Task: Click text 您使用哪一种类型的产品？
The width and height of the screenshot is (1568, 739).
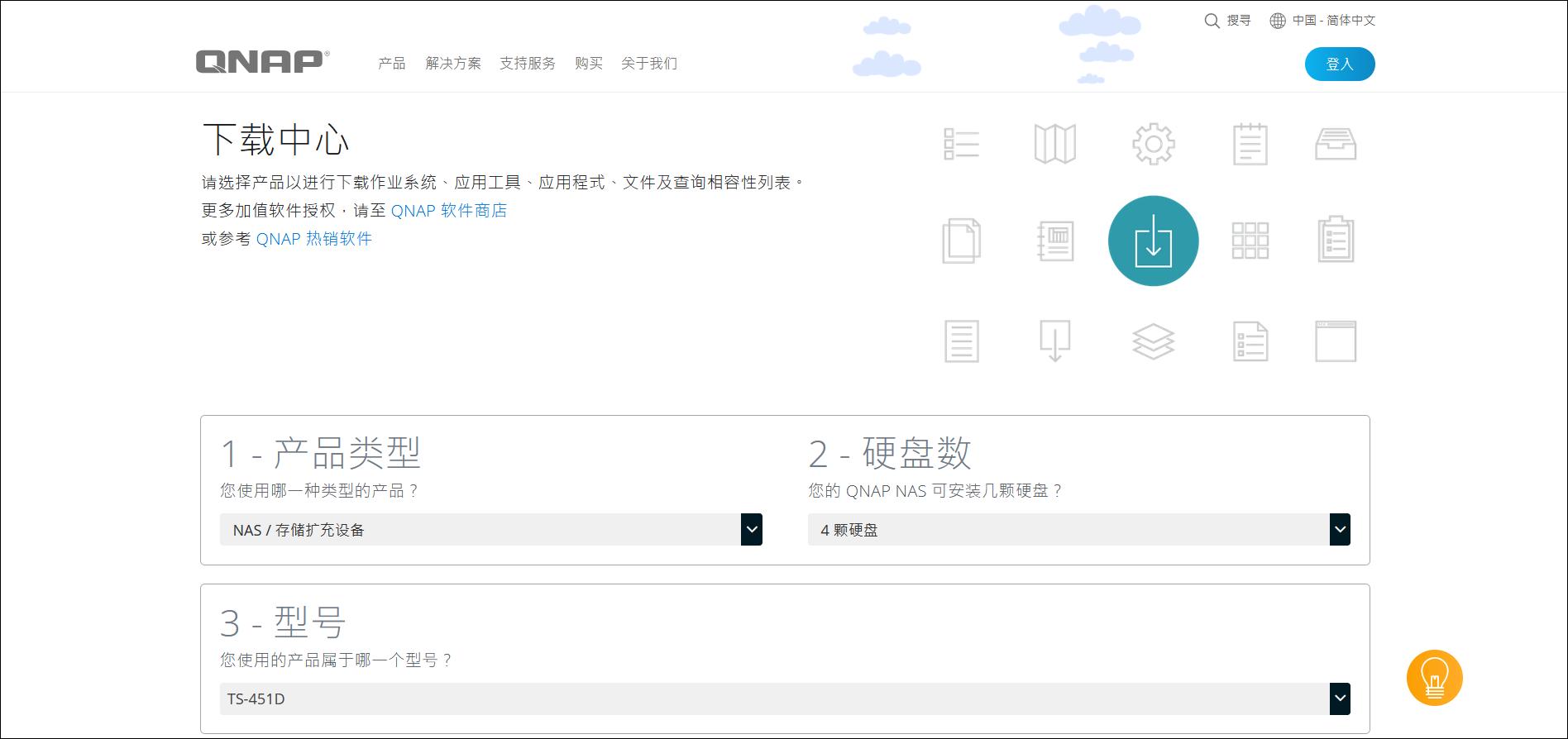Action: coord(320,490)
